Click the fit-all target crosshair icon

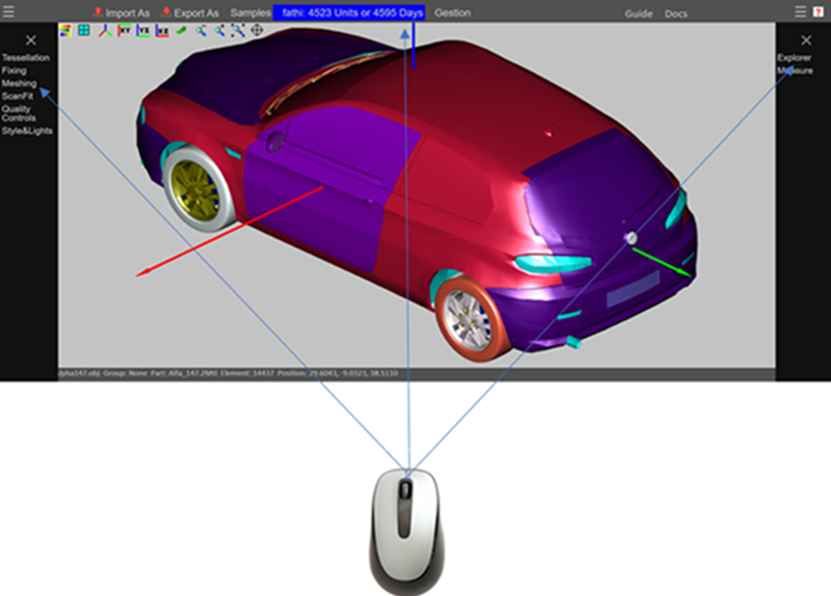click(x=257, y=30)
